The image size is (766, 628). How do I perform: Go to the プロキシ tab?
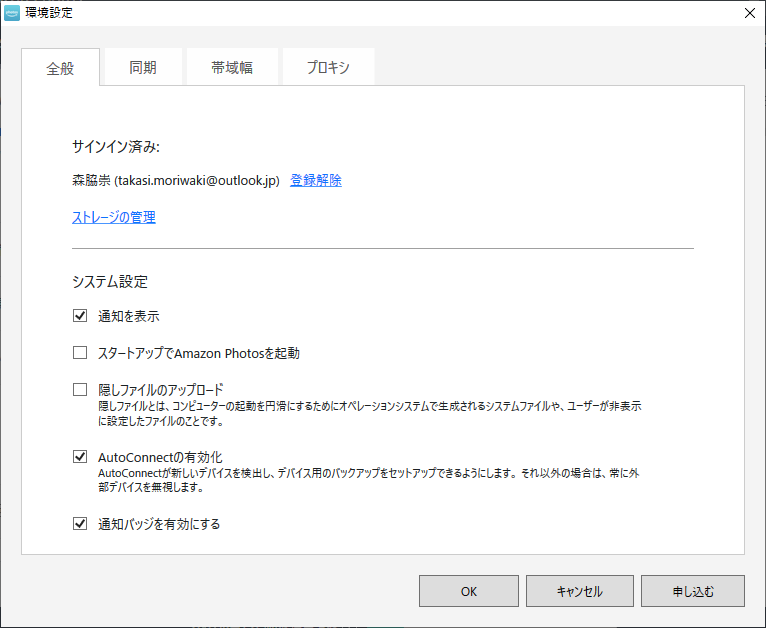(x=328, y=67)
